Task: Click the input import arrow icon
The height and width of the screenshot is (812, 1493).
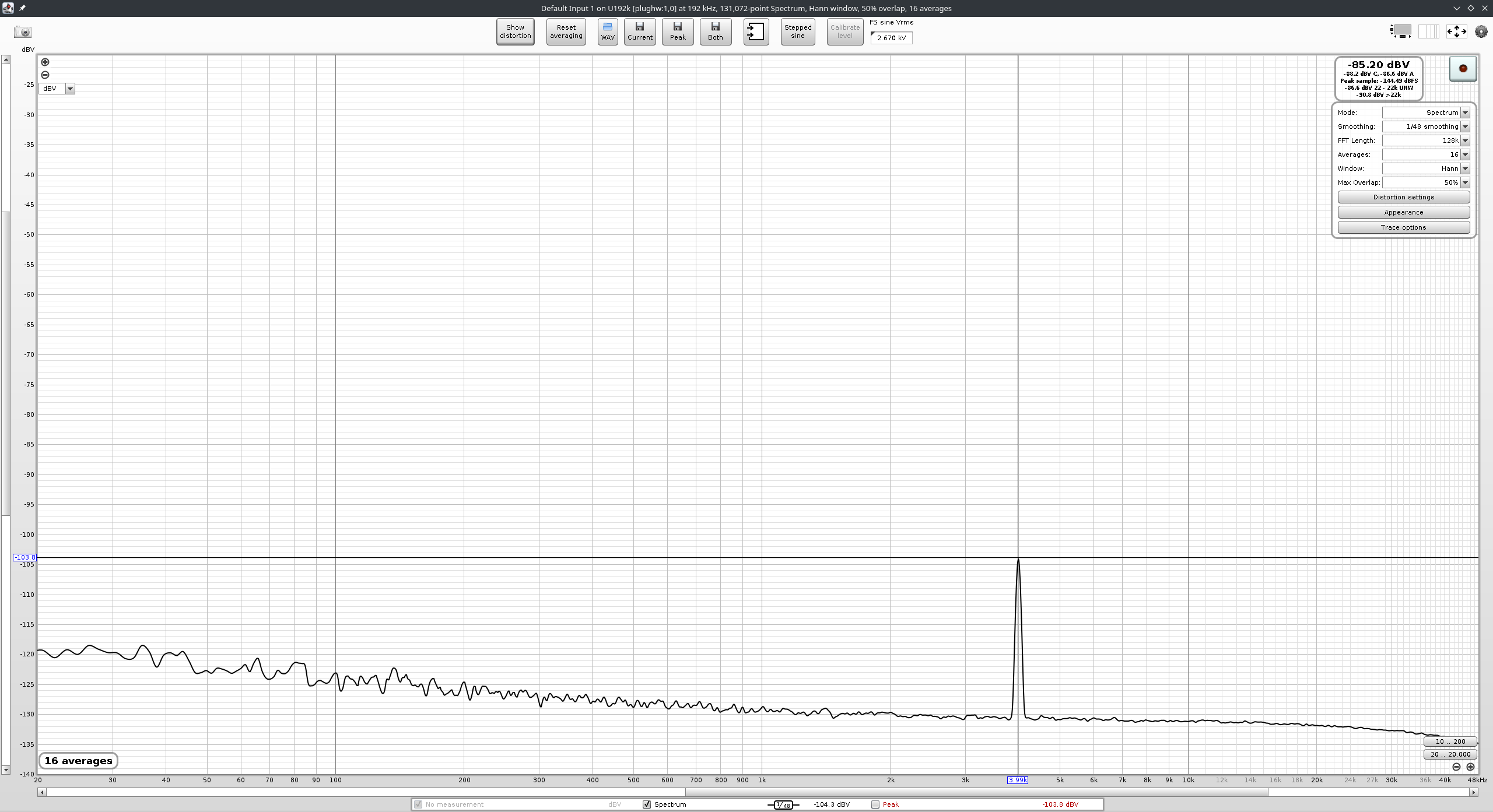Action: coord(756,31)
